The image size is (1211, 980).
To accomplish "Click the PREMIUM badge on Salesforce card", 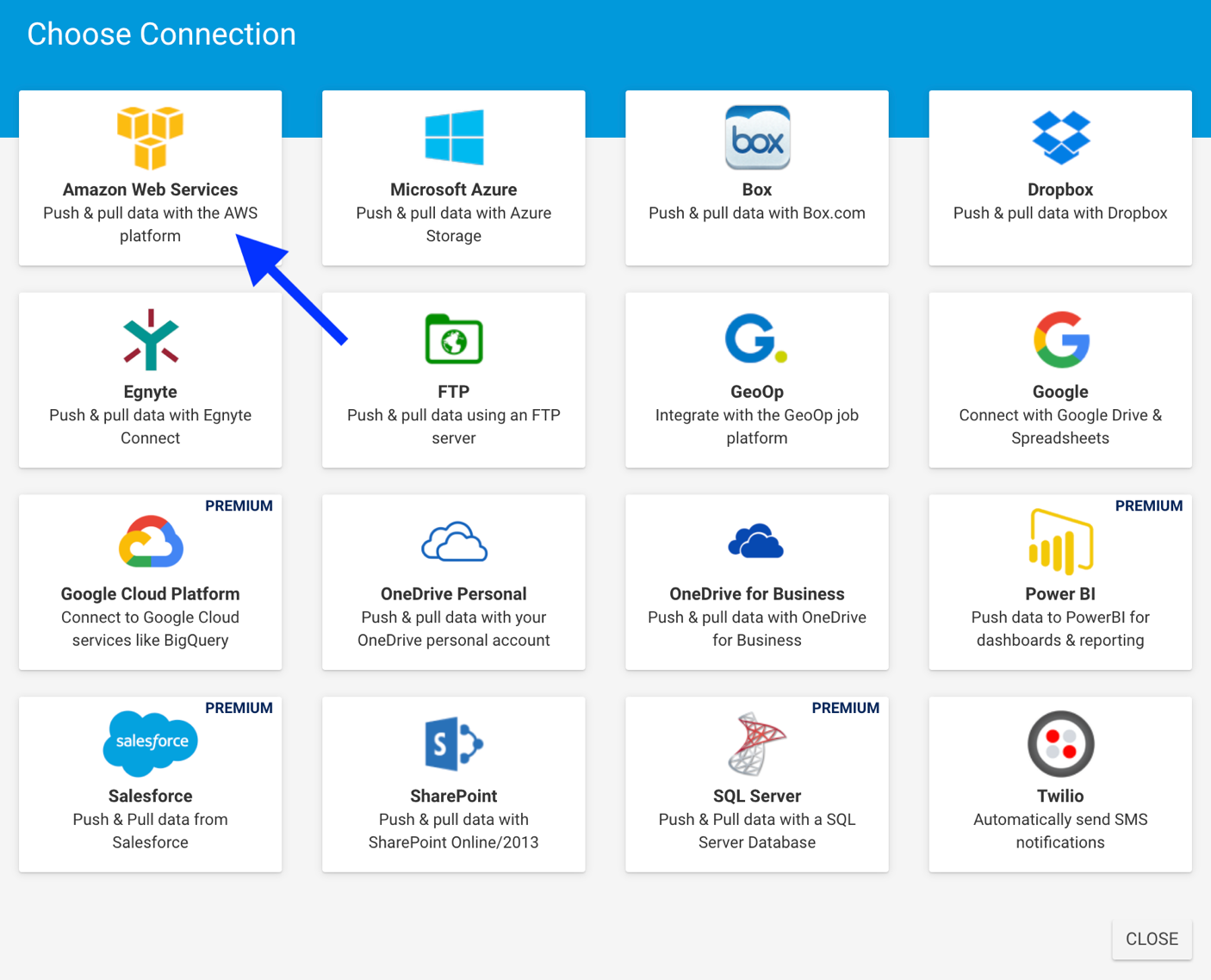I will pos(239,708).
